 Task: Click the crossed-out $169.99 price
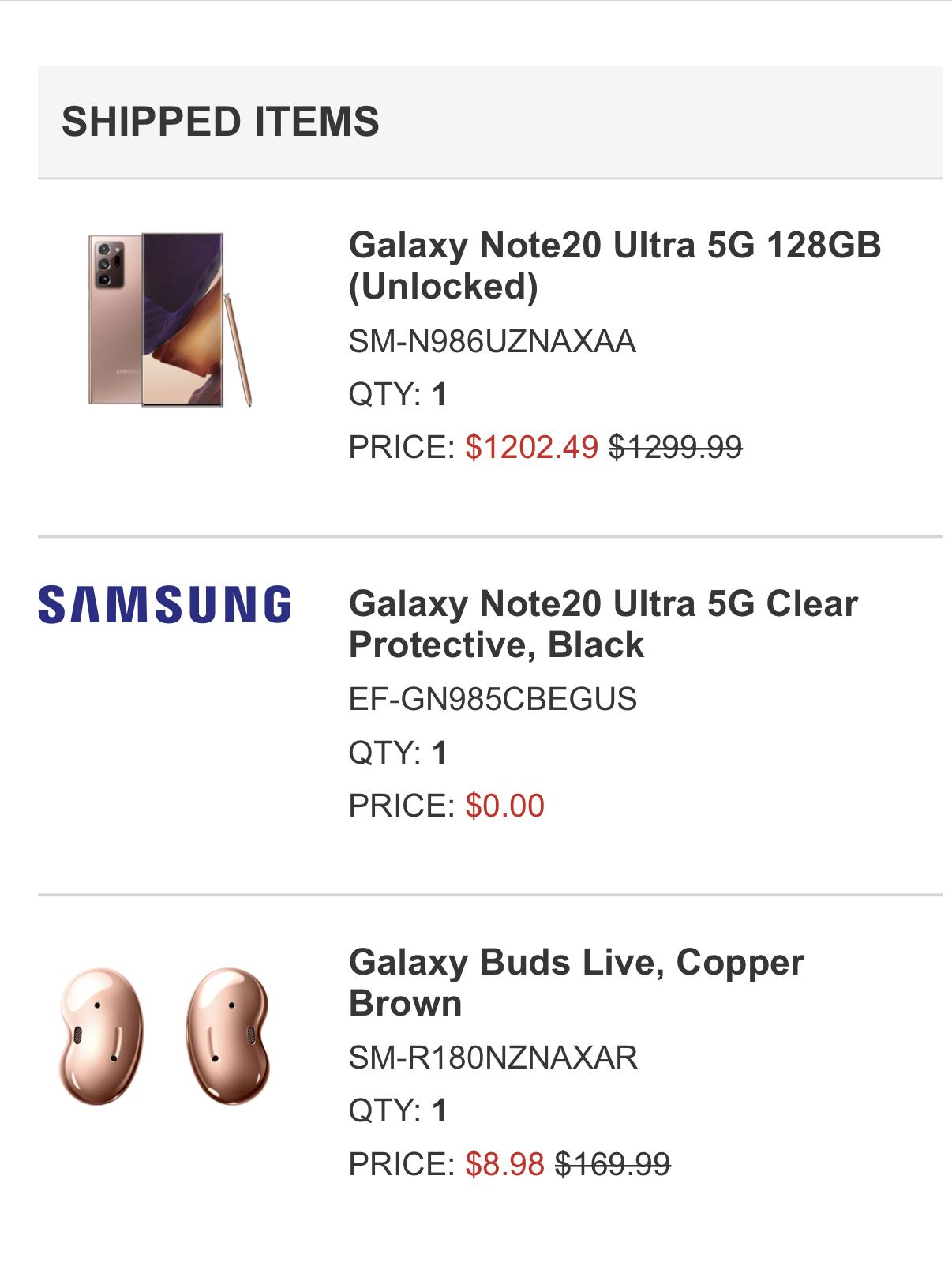pyautogui.click(x=613, y=1163)
